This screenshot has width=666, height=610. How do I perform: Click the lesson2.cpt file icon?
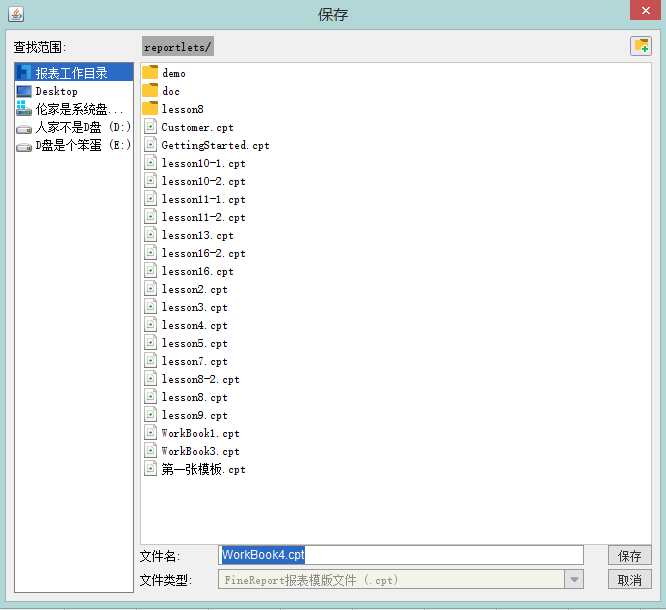click(150, 288)
